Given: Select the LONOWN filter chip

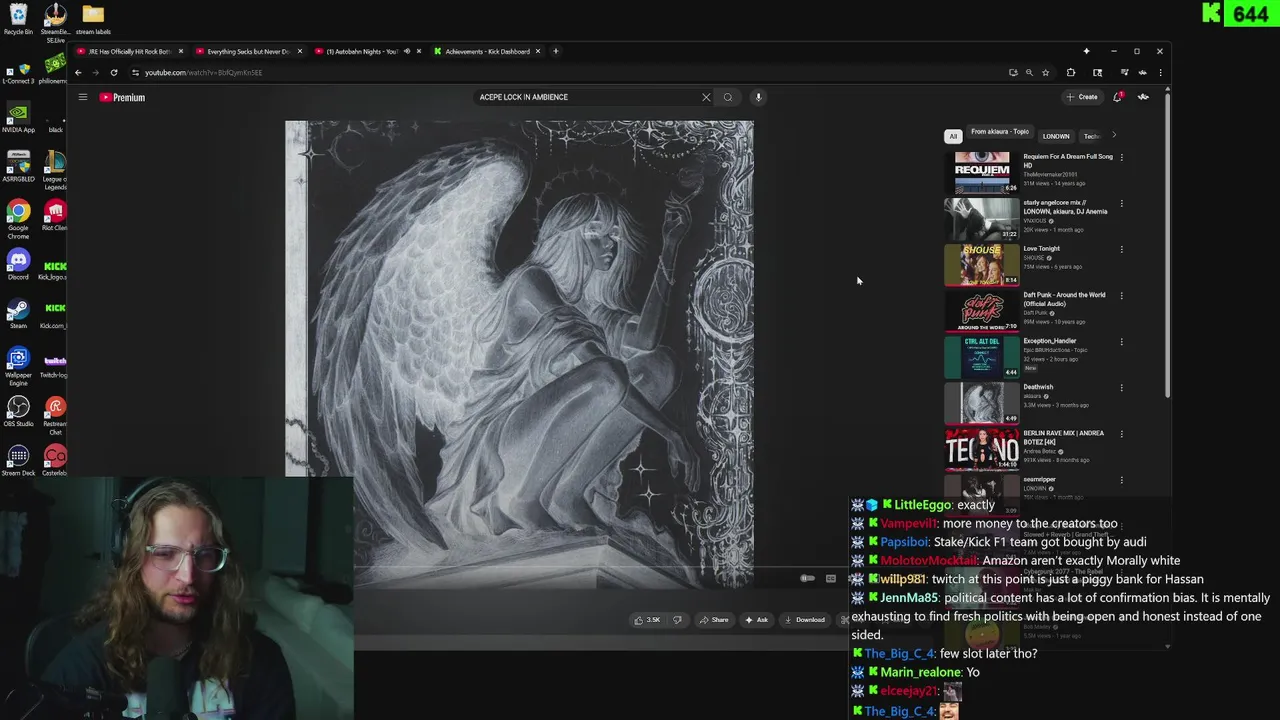Looking at the screenshot, I should click(1056, 136).
